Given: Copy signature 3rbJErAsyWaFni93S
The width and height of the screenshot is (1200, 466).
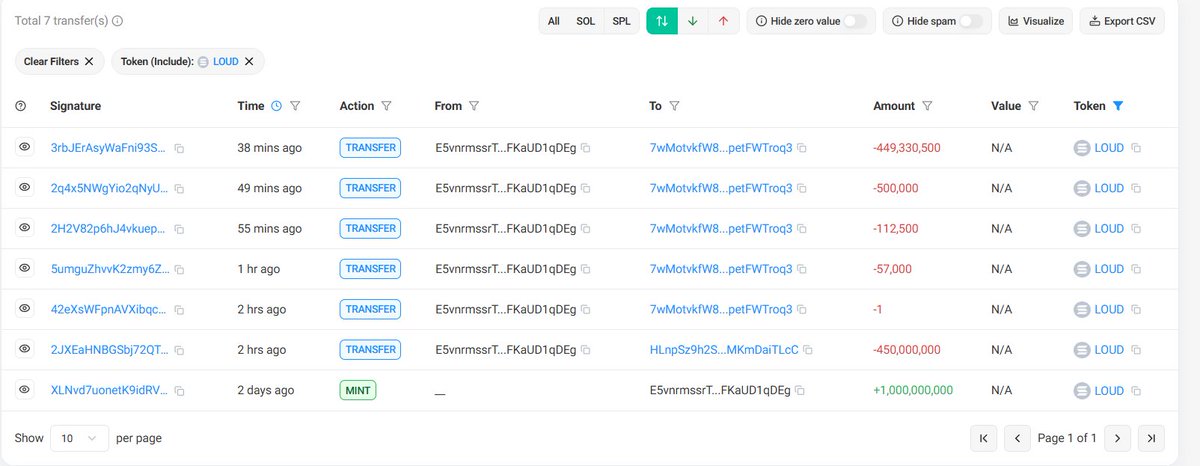Looking at the screenshot, I should [179, 148].
